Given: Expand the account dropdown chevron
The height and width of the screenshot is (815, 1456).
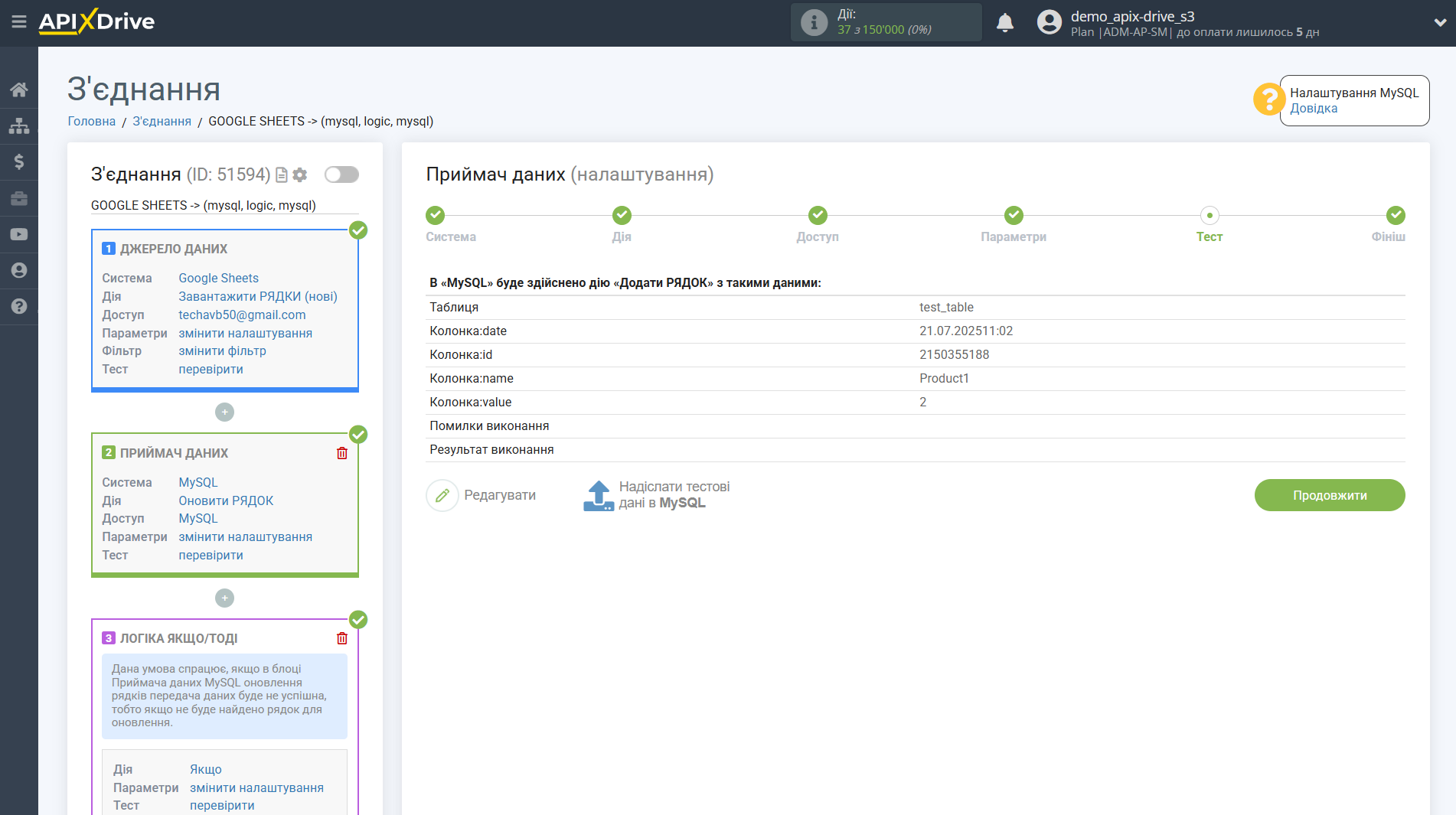Looking at the screenshot, I should pos(1440,22).
